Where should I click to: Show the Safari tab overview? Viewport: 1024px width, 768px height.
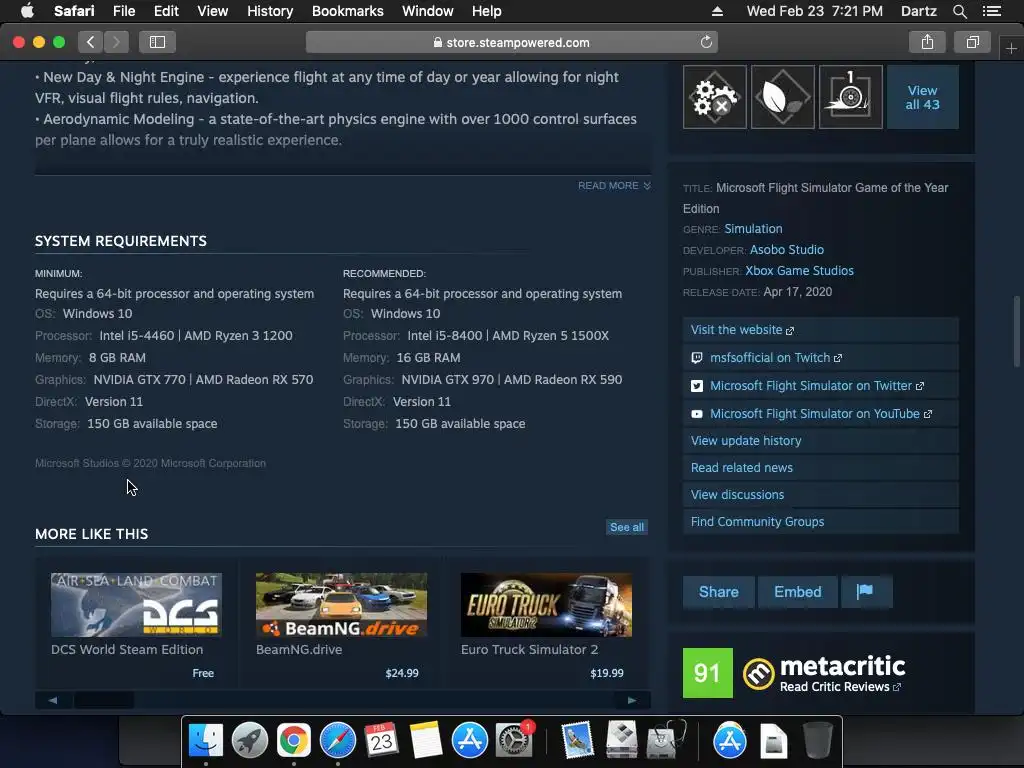pos(972,42)
